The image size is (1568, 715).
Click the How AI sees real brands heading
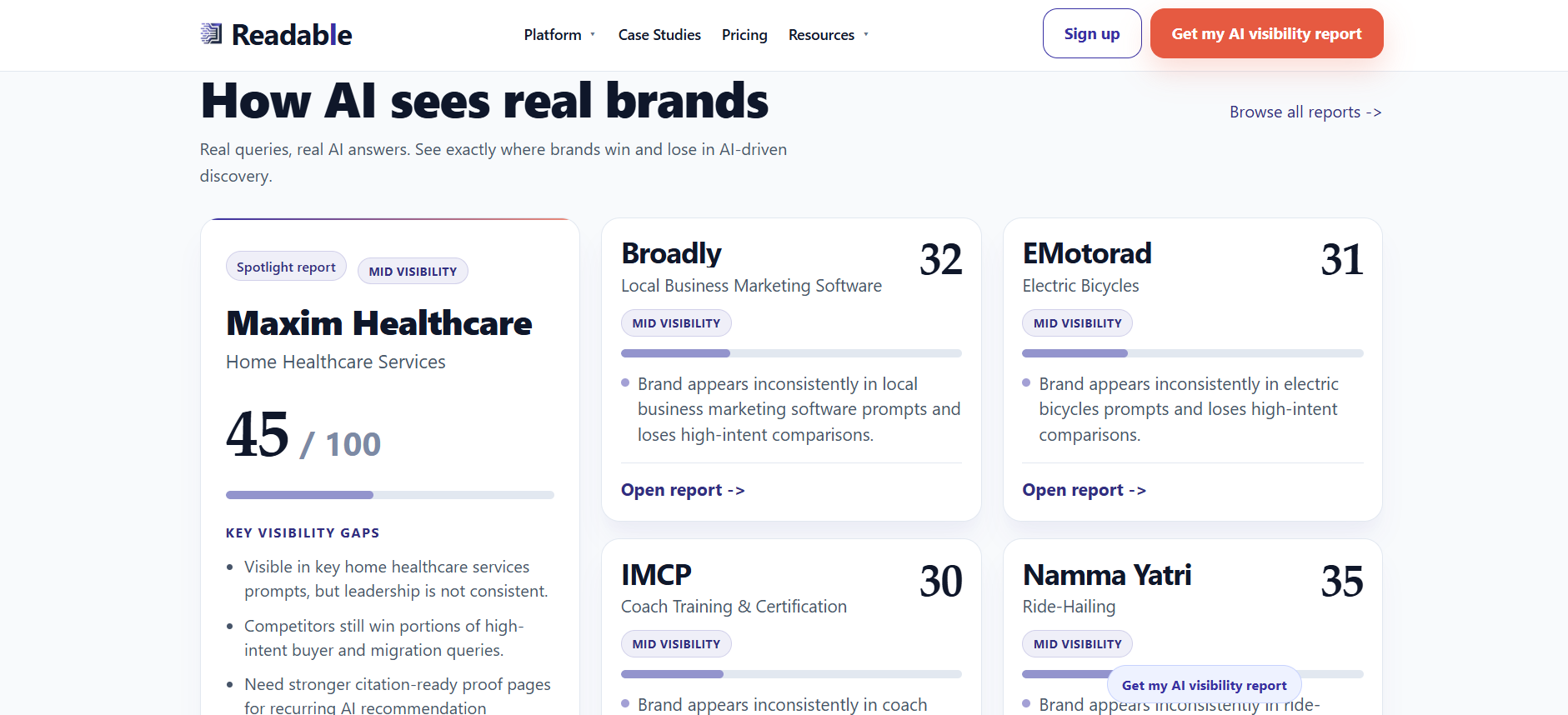[x=484, y=101]
